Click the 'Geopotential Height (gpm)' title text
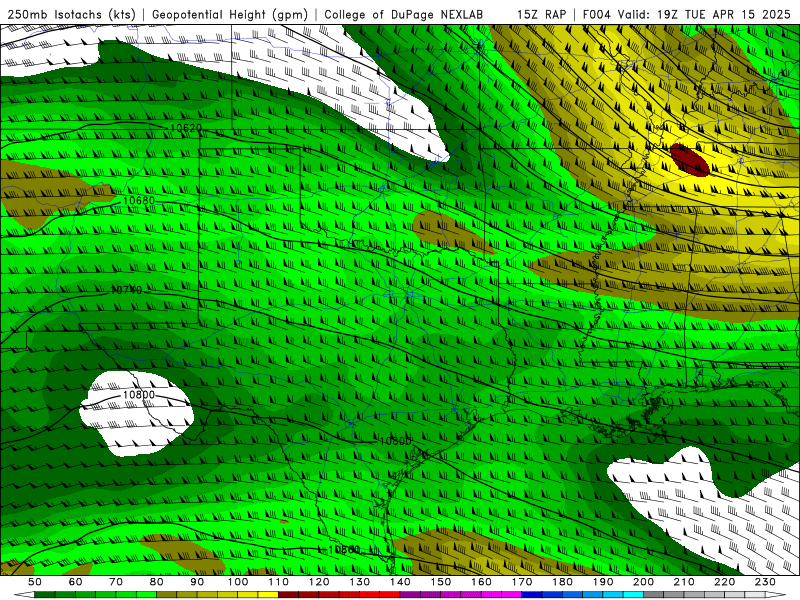Image resolution: width=800 pixels, height=600 pixels. (230, 15)
